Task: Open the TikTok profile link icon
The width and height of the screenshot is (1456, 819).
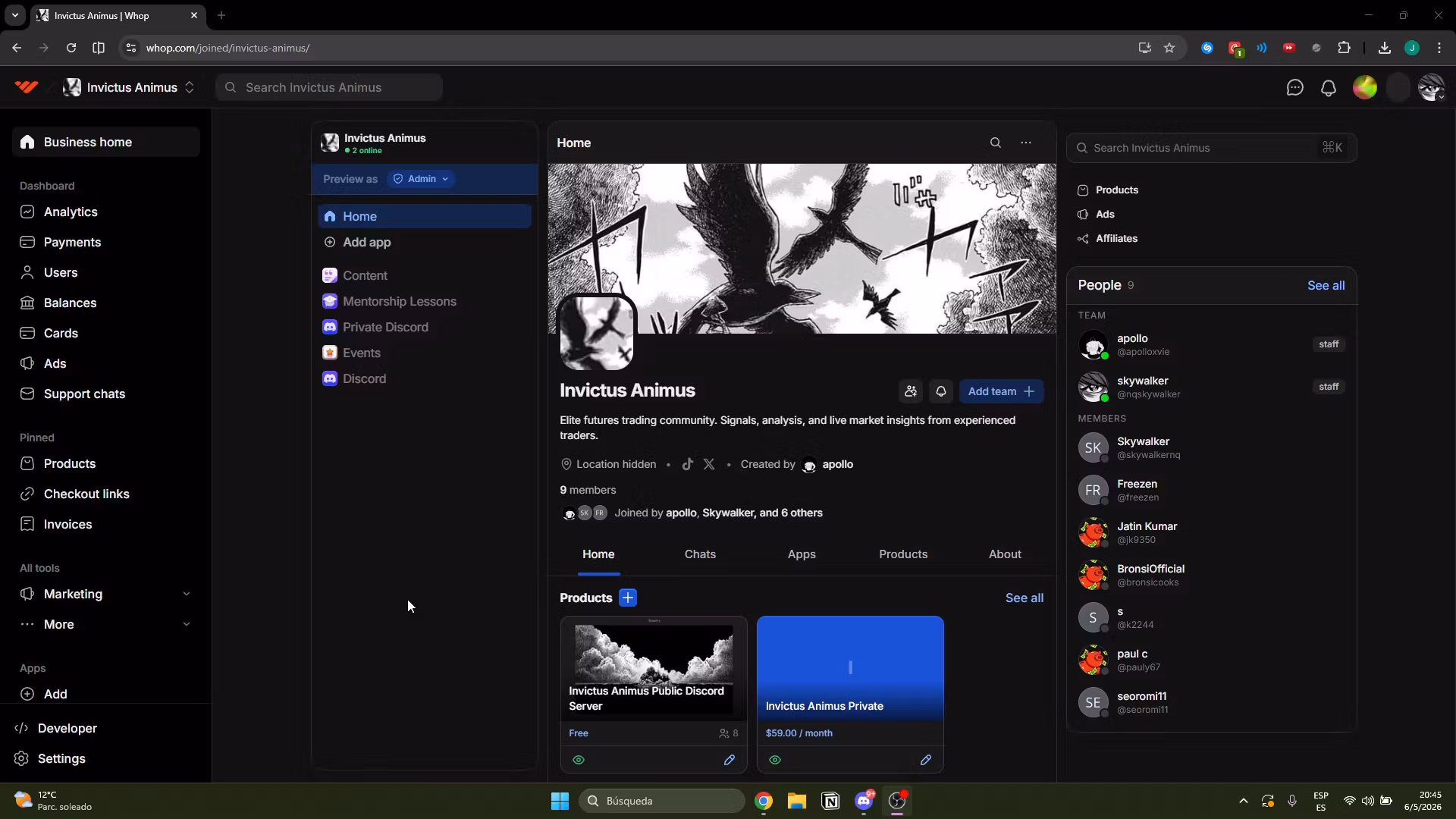Action: coord(687,464)
